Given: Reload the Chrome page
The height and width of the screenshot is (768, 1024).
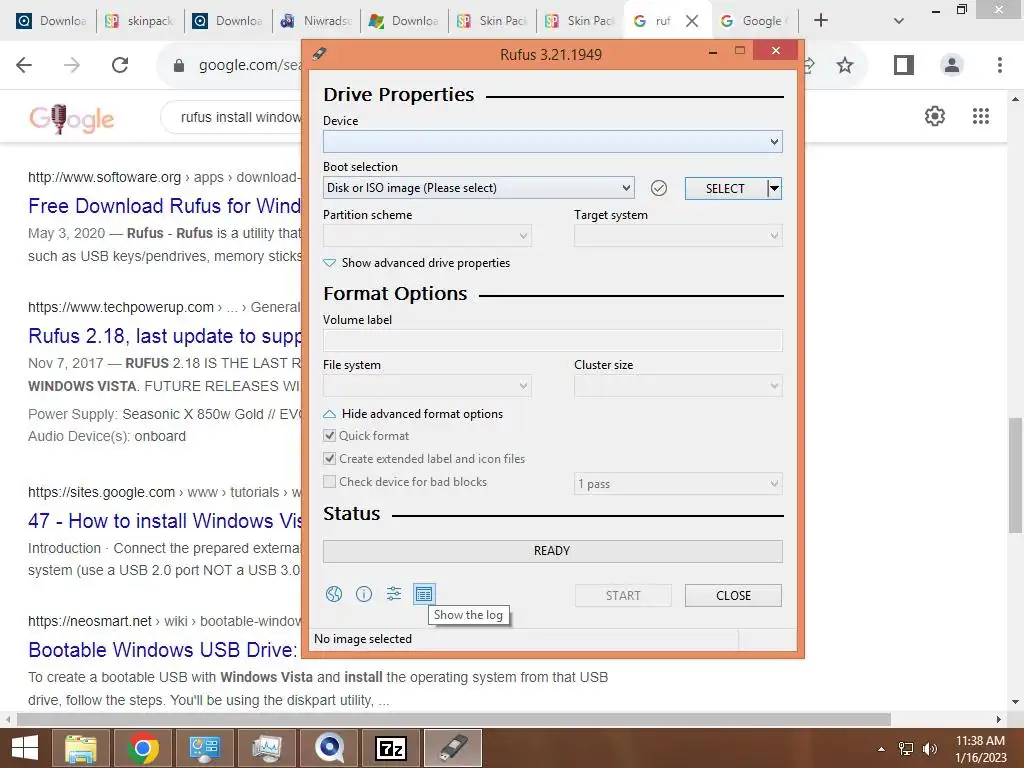Looking at the screenshot, I should coord(120,65).
